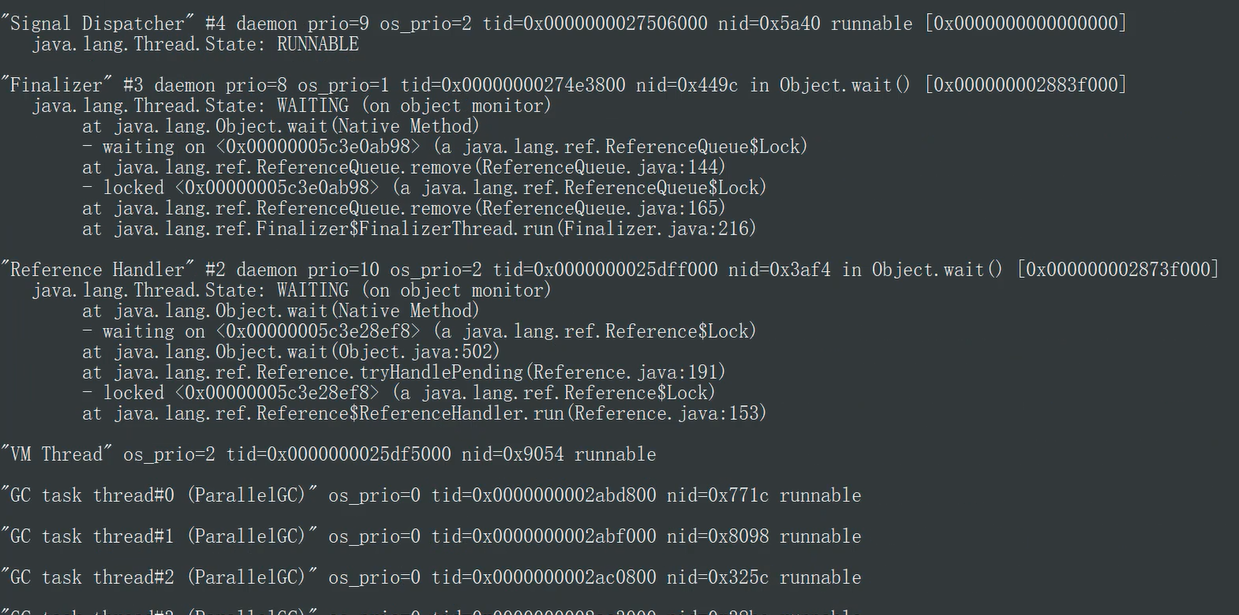This screenshot has width=1239, height=615.
Task: Click the ReferenceHandler.run Reference.java:153 frame
Action: 424,413
